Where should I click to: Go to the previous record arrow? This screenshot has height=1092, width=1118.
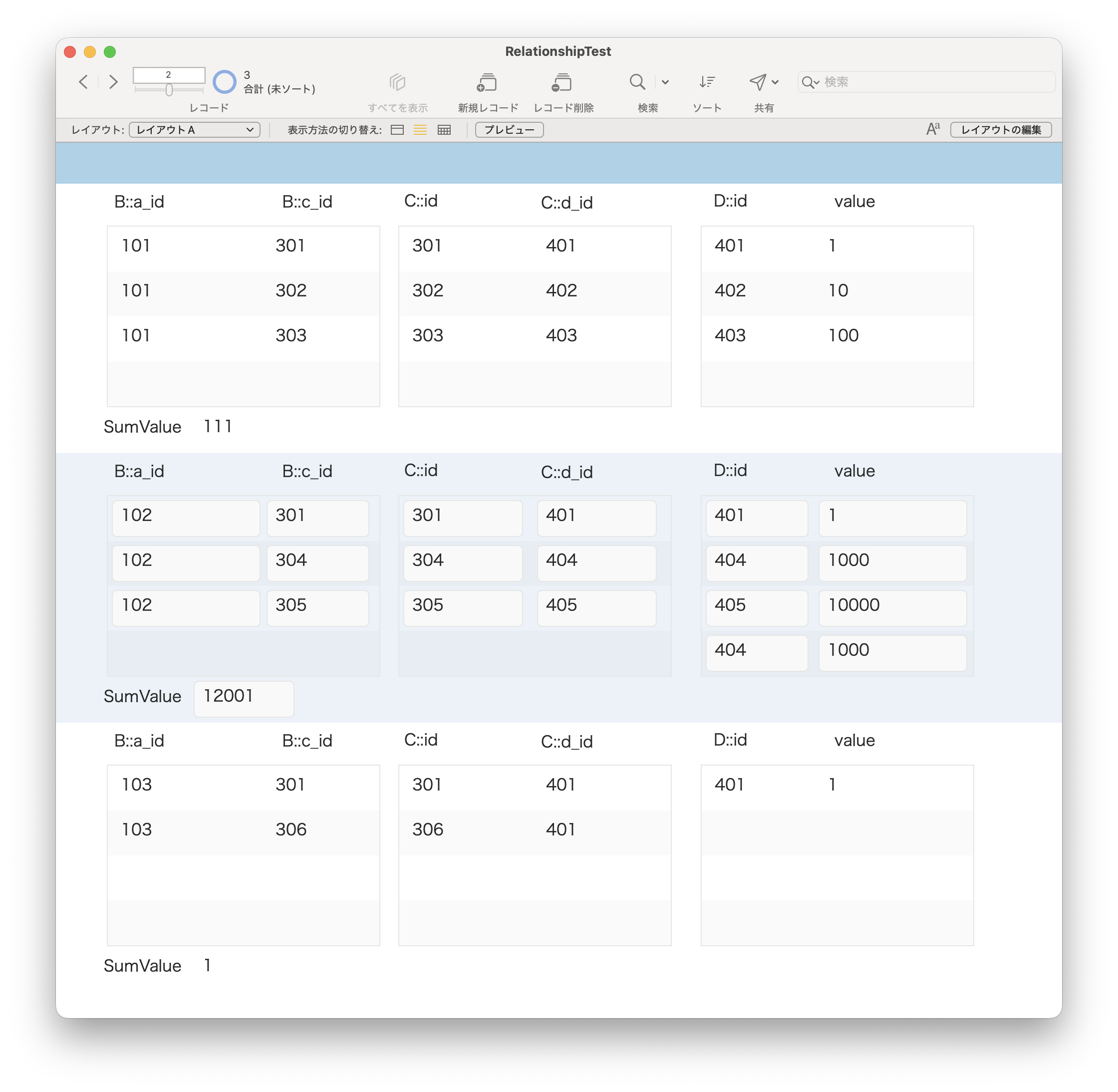[x=84, y=82]
